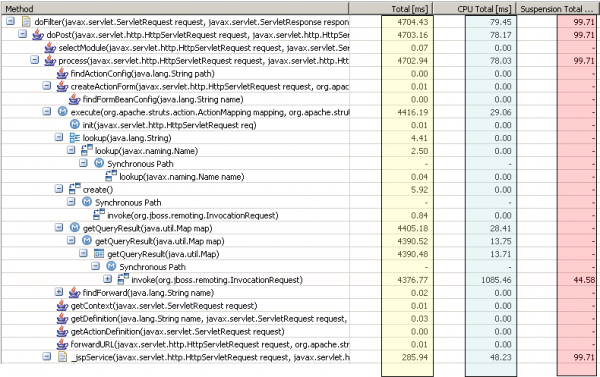Select getContext(javax.servlet.ServletRequest request) row
Viewport: 600px width, 377px height.
tap(164, 306)
